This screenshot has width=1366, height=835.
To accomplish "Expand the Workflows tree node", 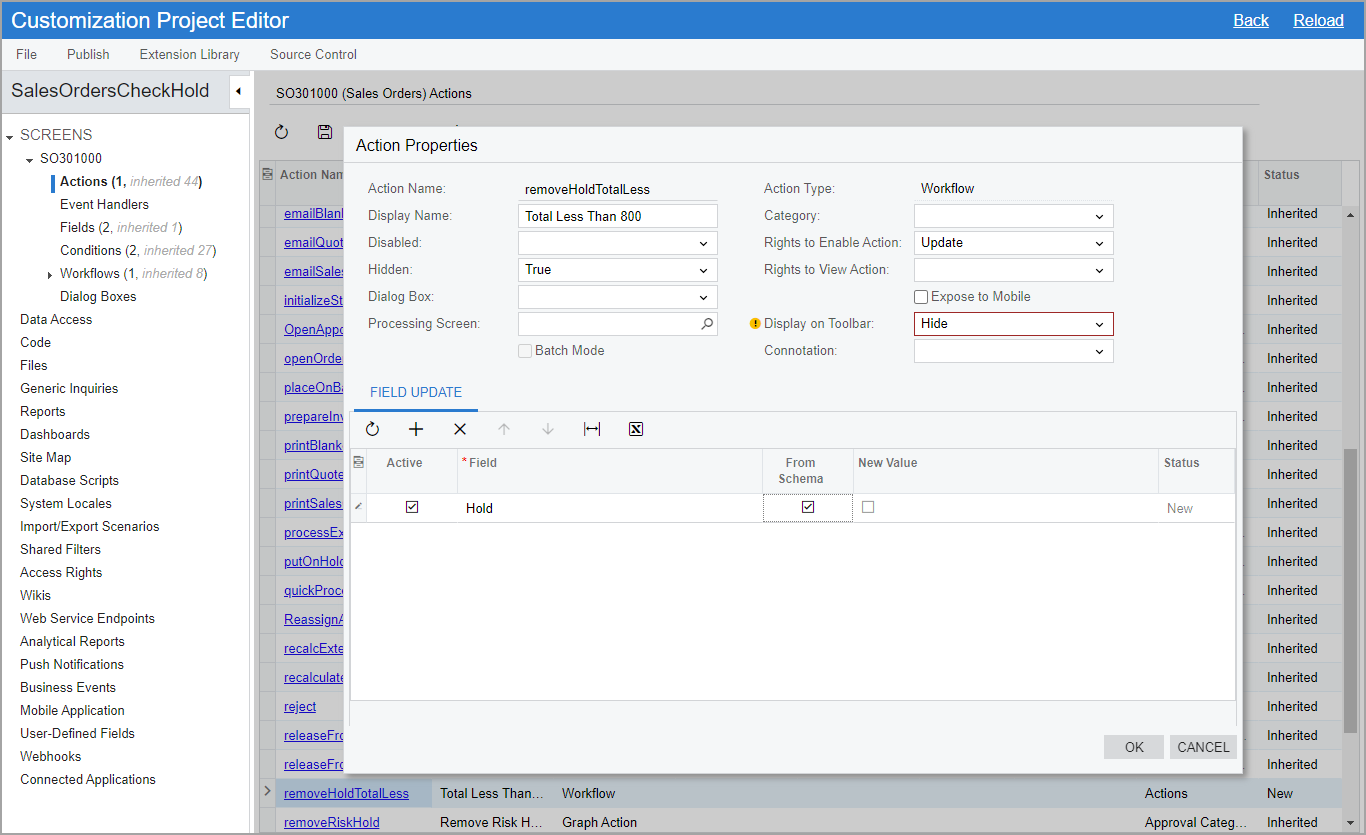I will click(x=51, y=275).
